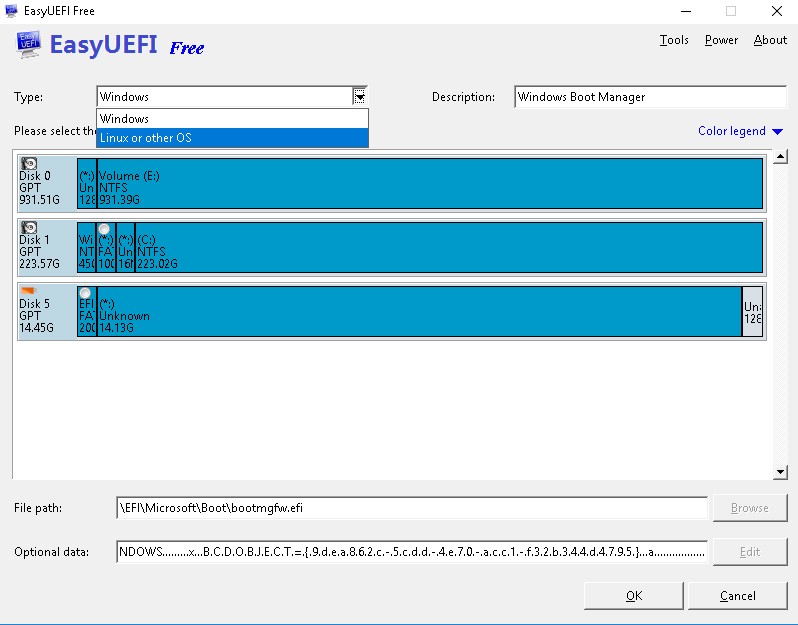Close the EasyUEFI window
The width and height of the screenshot is (798, 625).
click(x=777, y=11)
